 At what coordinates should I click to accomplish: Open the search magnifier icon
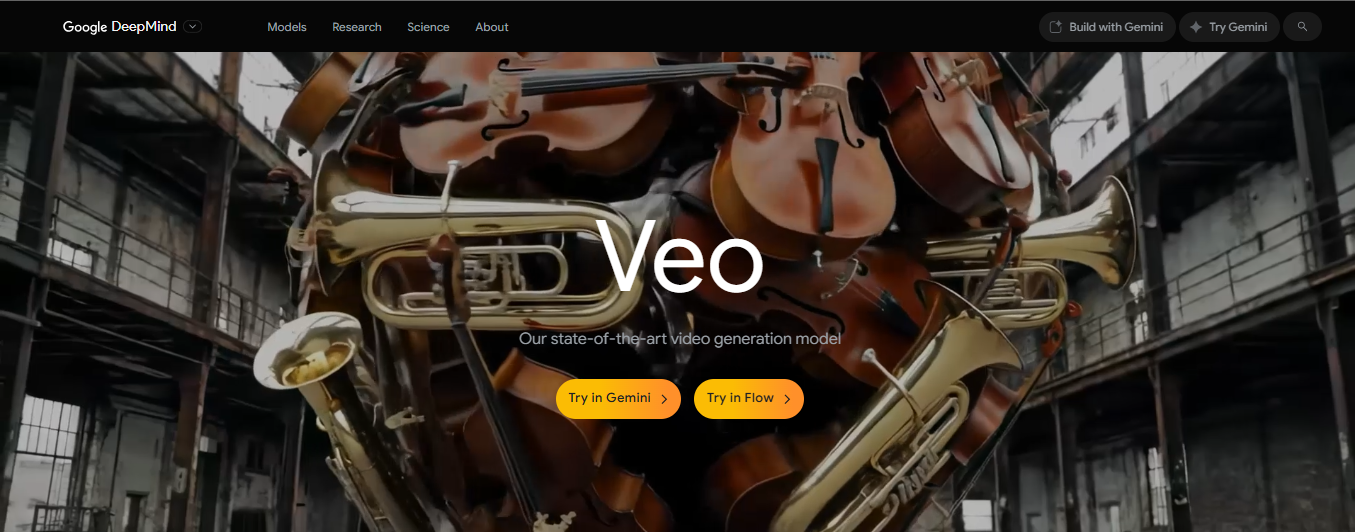1302,27
